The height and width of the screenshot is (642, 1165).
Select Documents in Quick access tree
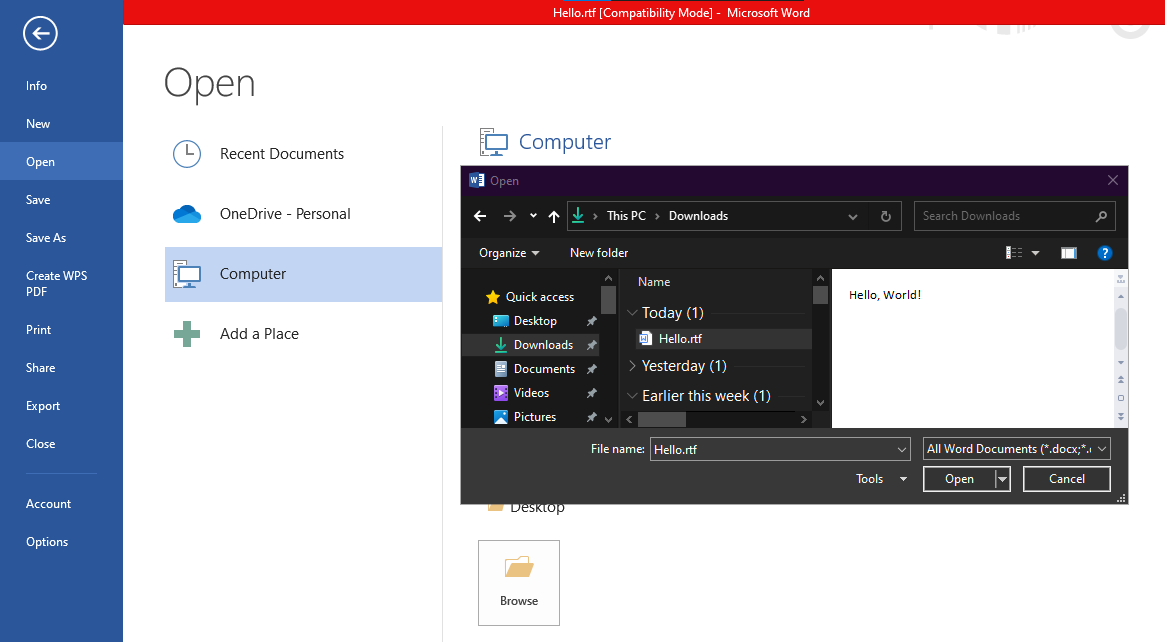coord(544,369)
